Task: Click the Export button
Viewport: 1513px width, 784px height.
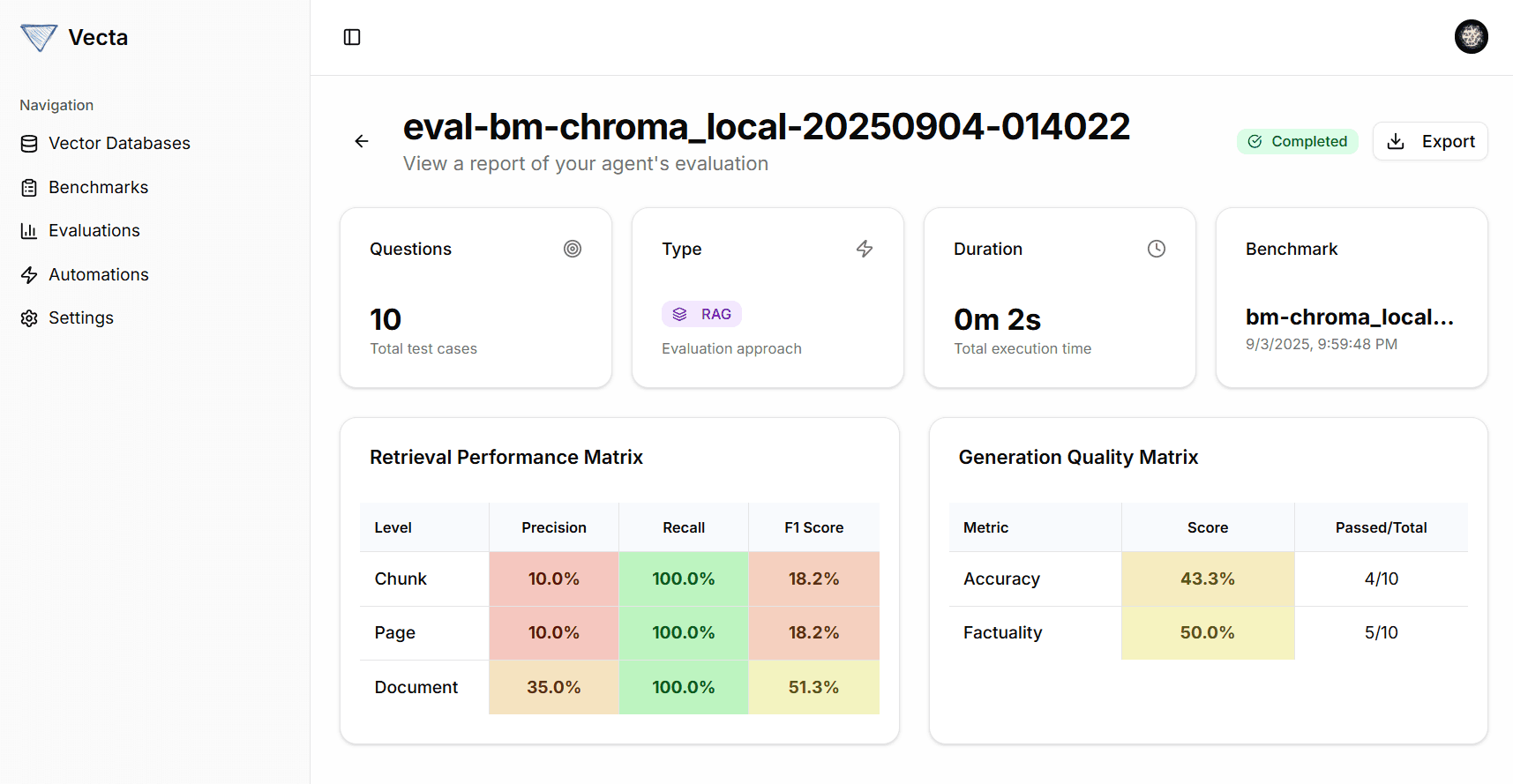Action: pos(1430,141)
